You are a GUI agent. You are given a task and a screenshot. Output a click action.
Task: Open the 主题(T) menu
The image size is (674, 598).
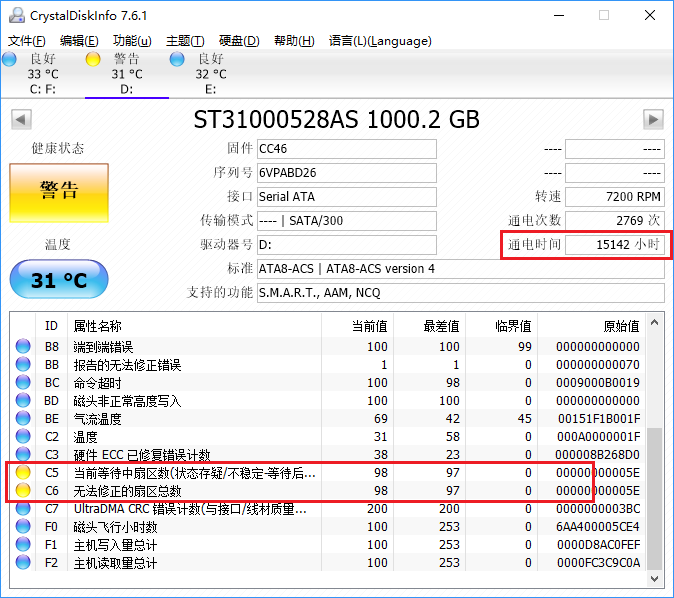coord(185,41)
